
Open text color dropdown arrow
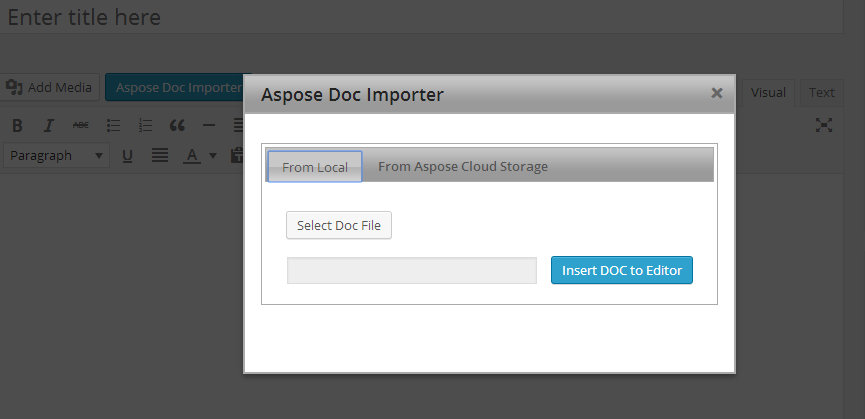(x=212, y=156)
